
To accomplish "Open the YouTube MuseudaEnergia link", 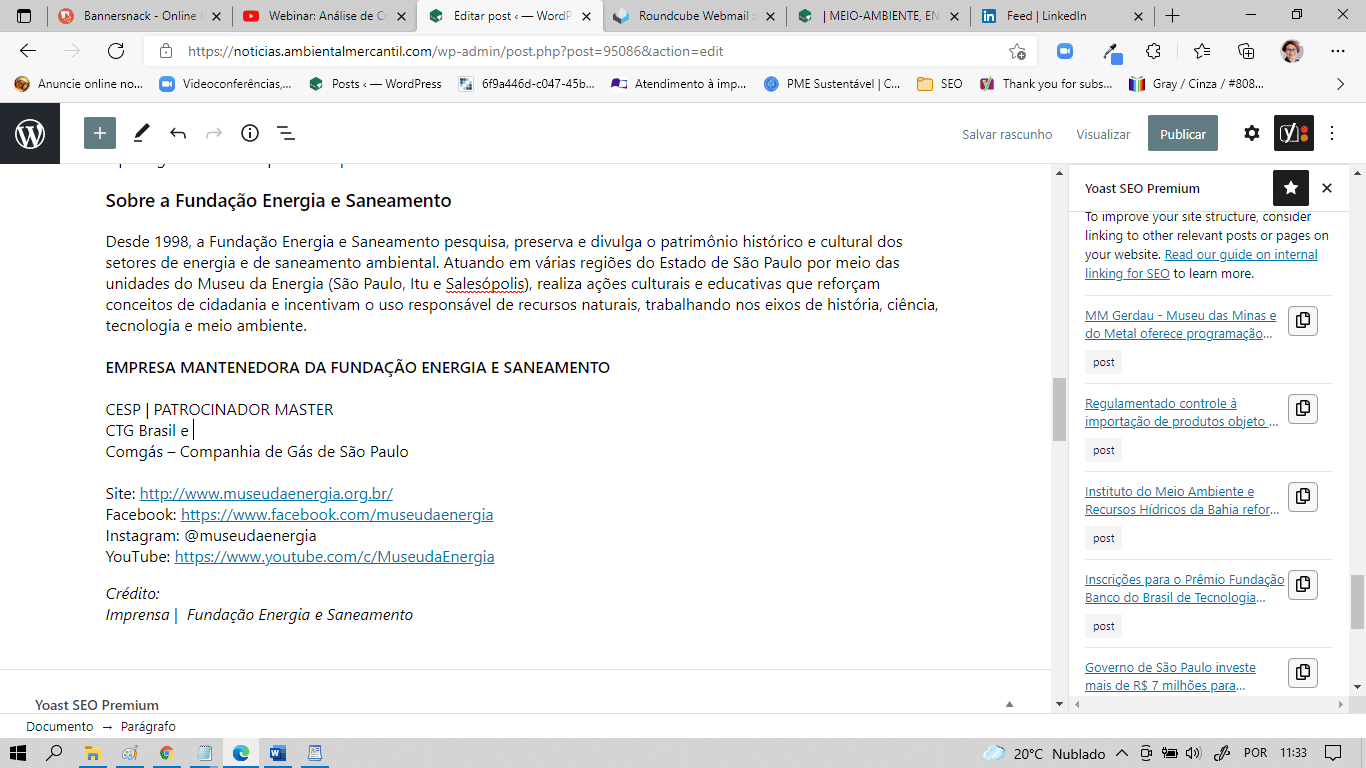I will (334, 557).
